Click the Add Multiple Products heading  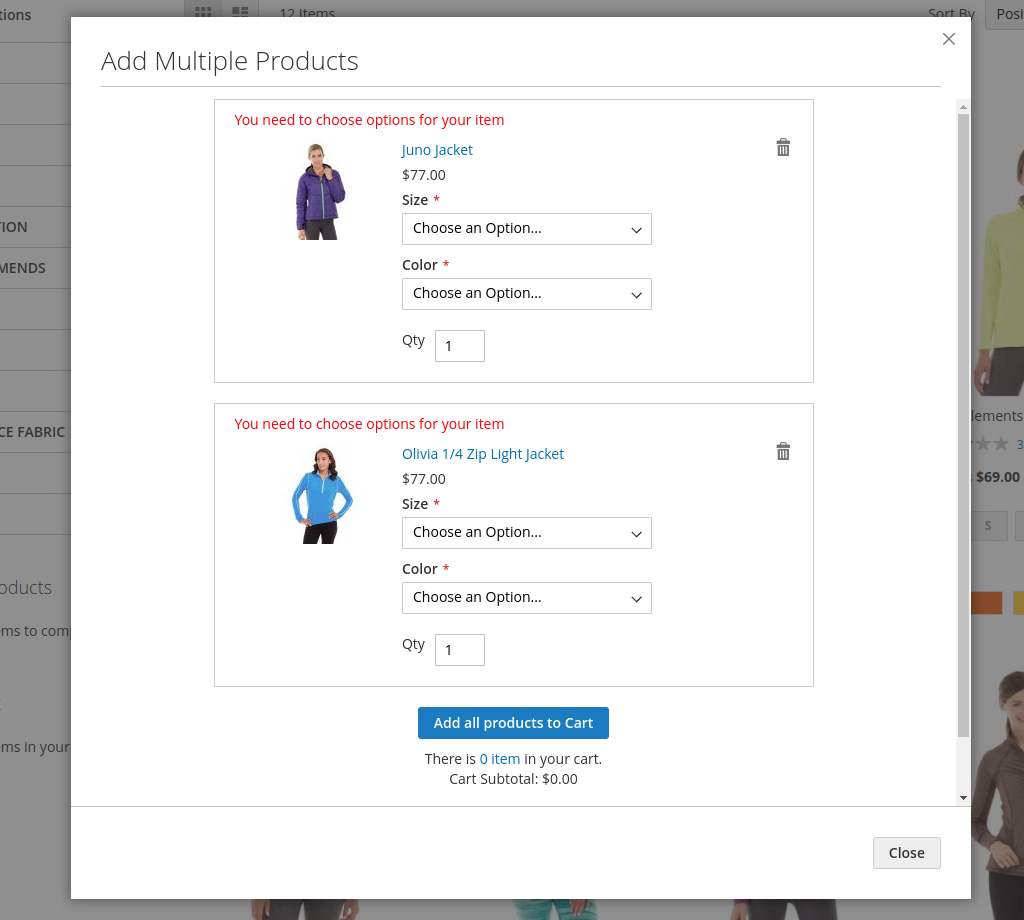coord(230,61)
